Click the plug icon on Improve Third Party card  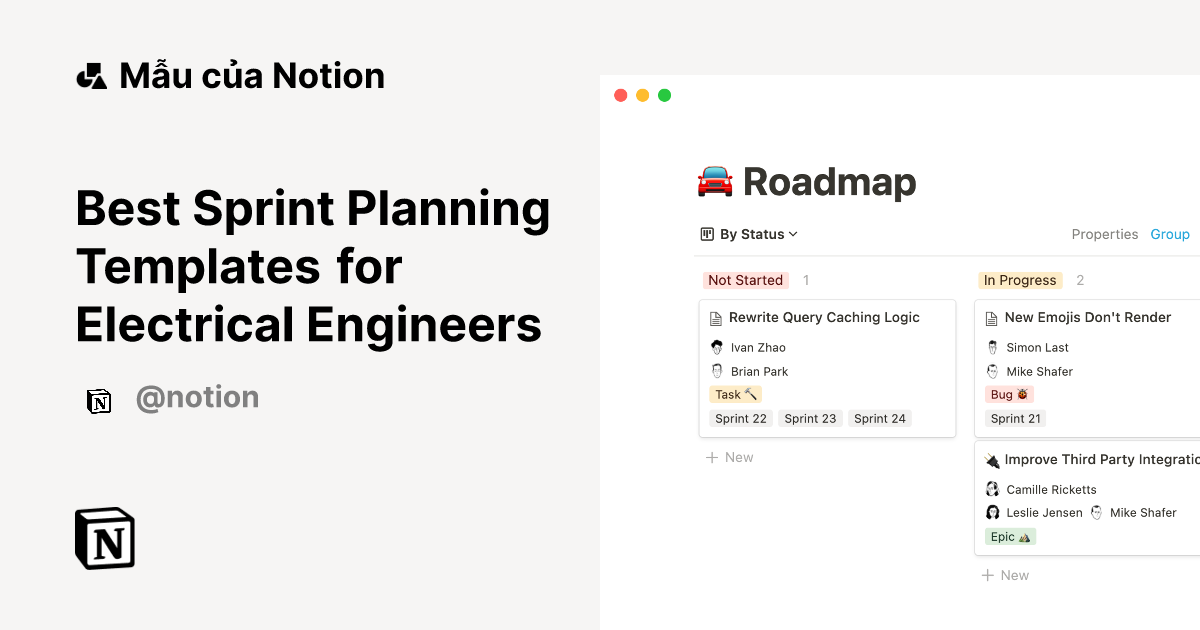(991, 460)
